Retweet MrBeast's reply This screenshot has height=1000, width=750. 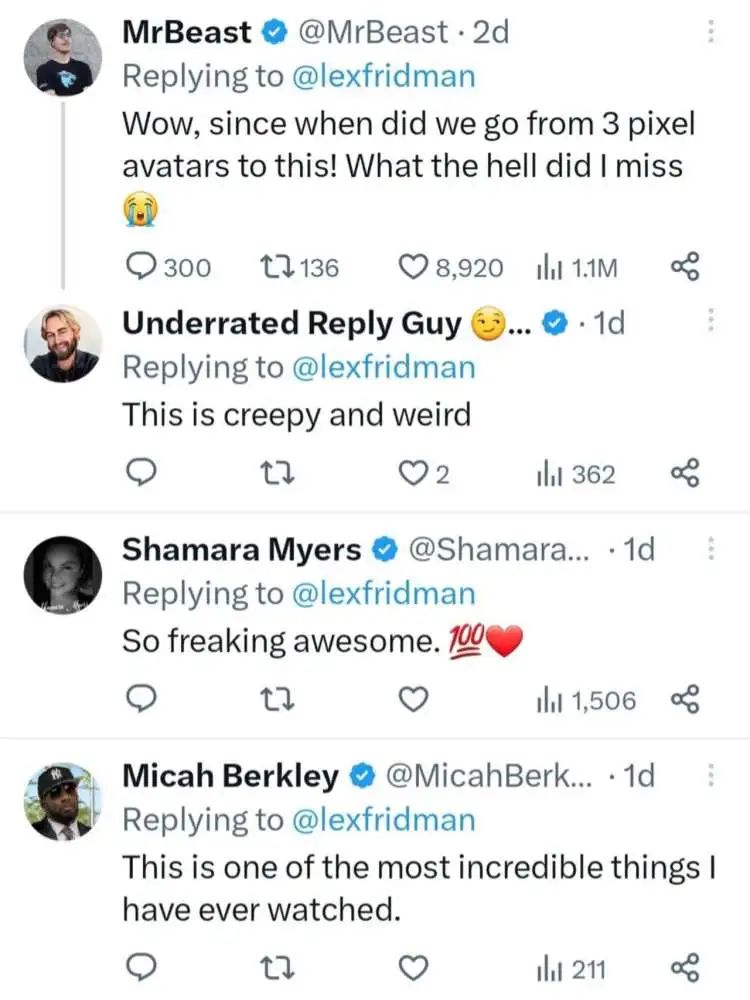(272, 267)
